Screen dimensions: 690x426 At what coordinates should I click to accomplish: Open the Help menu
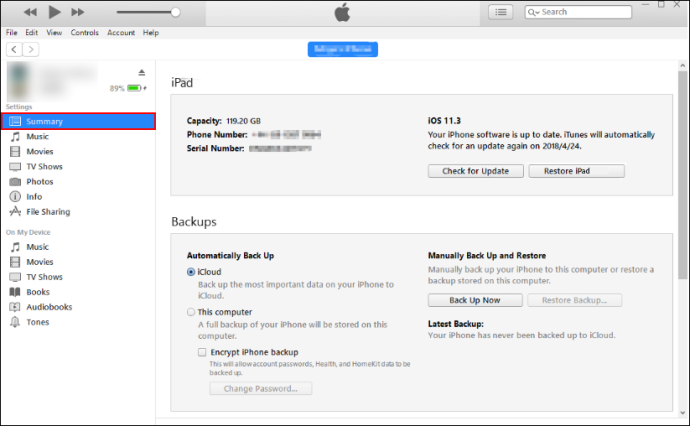[x=150, y=33]
